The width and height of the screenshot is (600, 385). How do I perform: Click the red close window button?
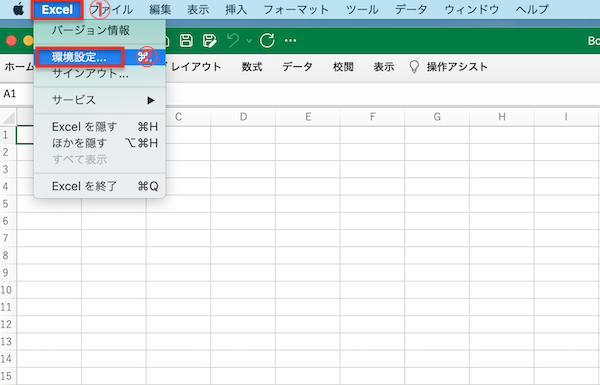coord(11,41)
